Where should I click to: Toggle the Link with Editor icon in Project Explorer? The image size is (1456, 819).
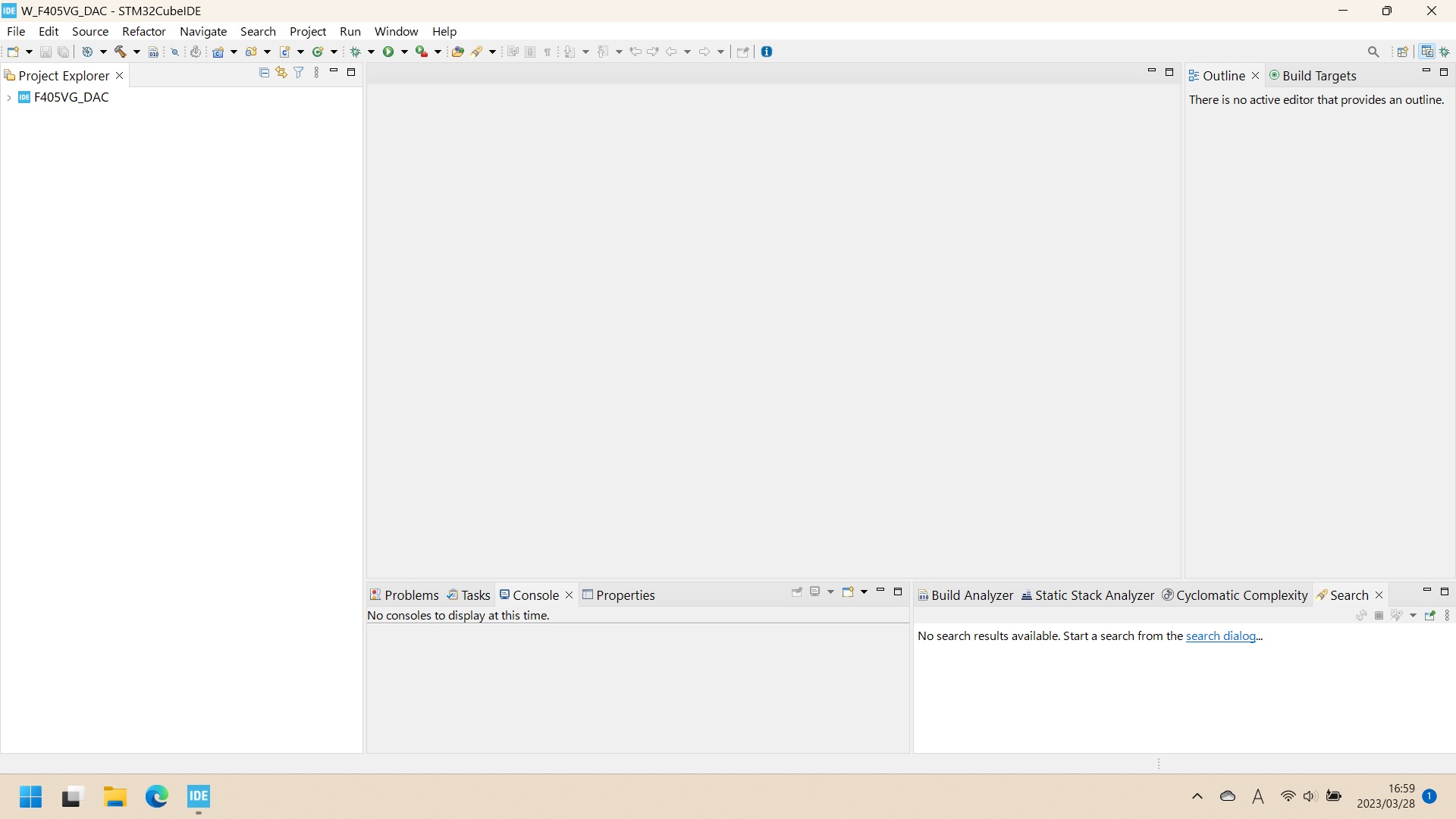point(281,72)
